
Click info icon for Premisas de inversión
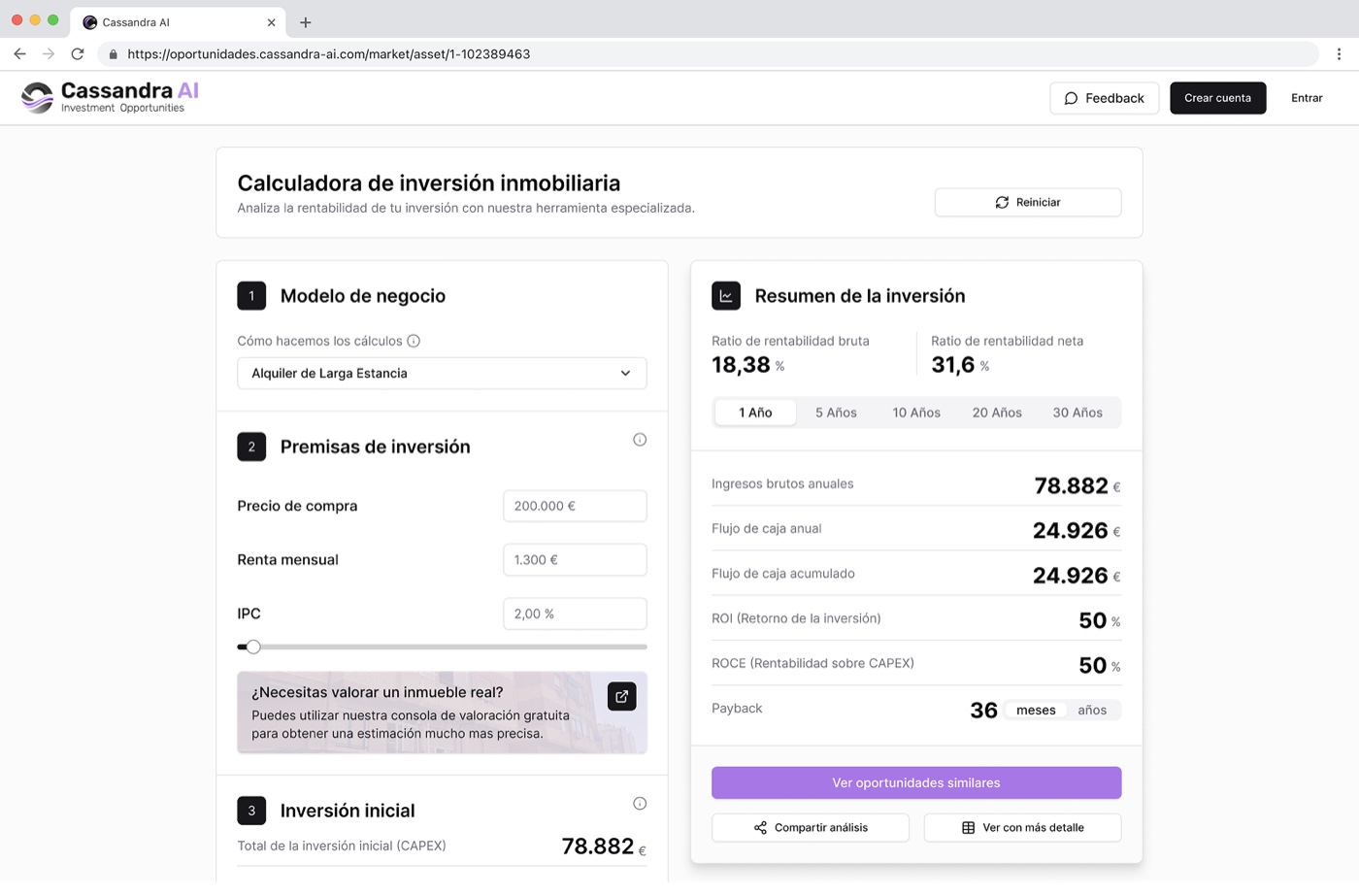pos(640,440)
